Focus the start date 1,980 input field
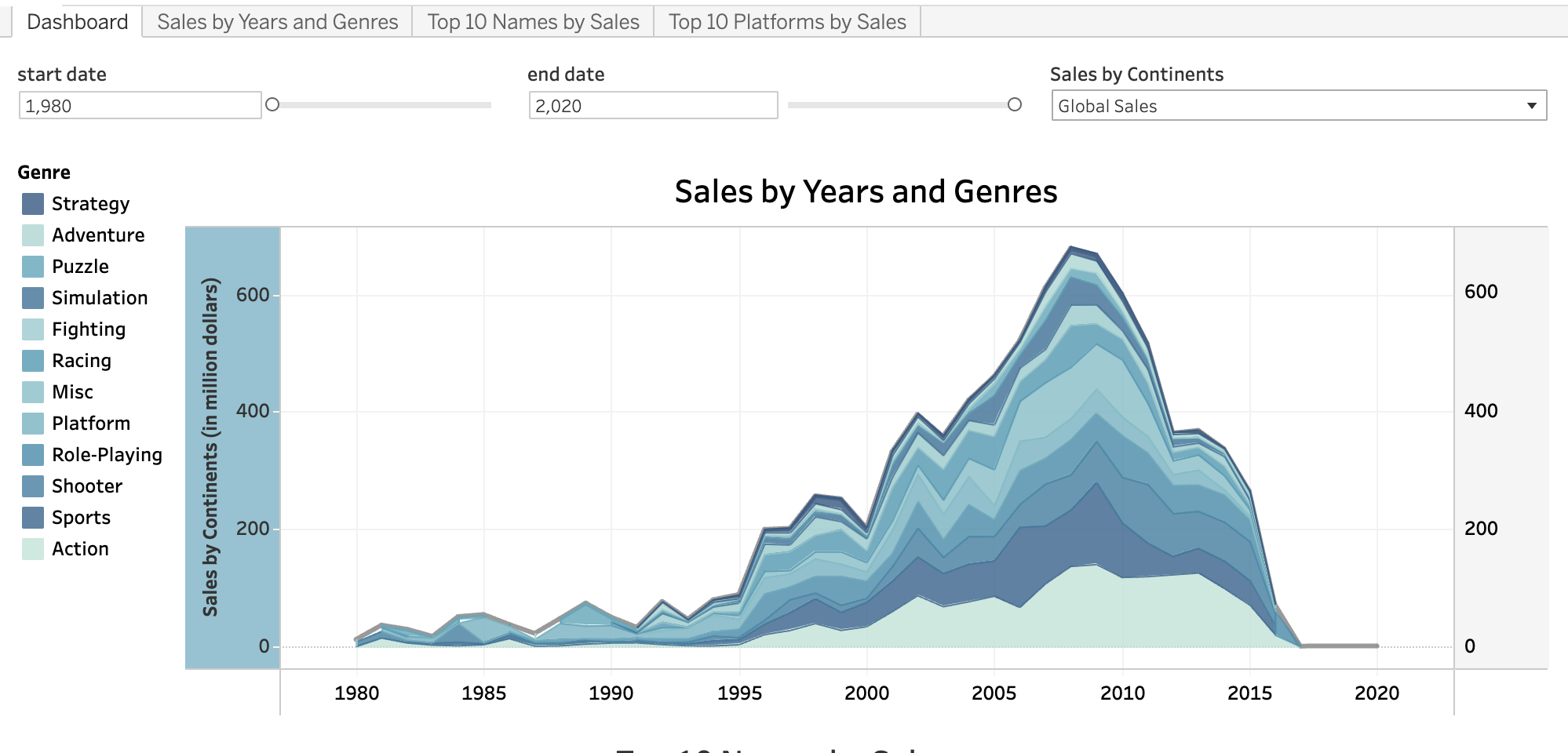The height and width of the screenshot is (753, 1568). coord(140,106)
